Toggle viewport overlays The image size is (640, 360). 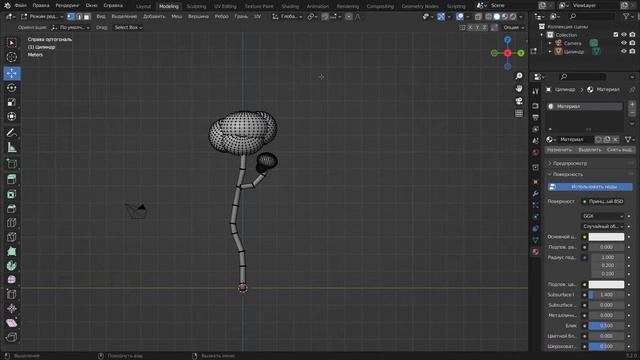[x=460, y=17]
